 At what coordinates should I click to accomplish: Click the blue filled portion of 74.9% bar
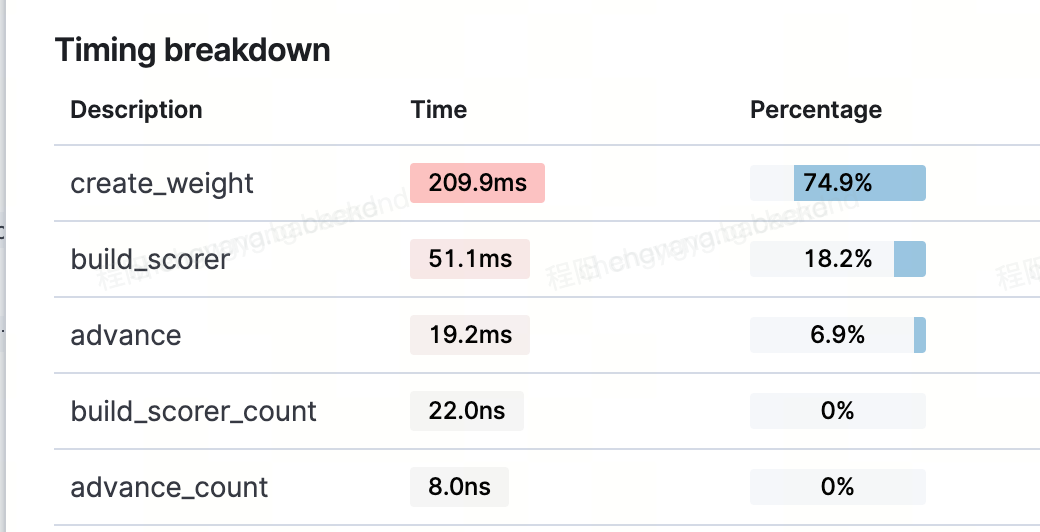(860, 183)
